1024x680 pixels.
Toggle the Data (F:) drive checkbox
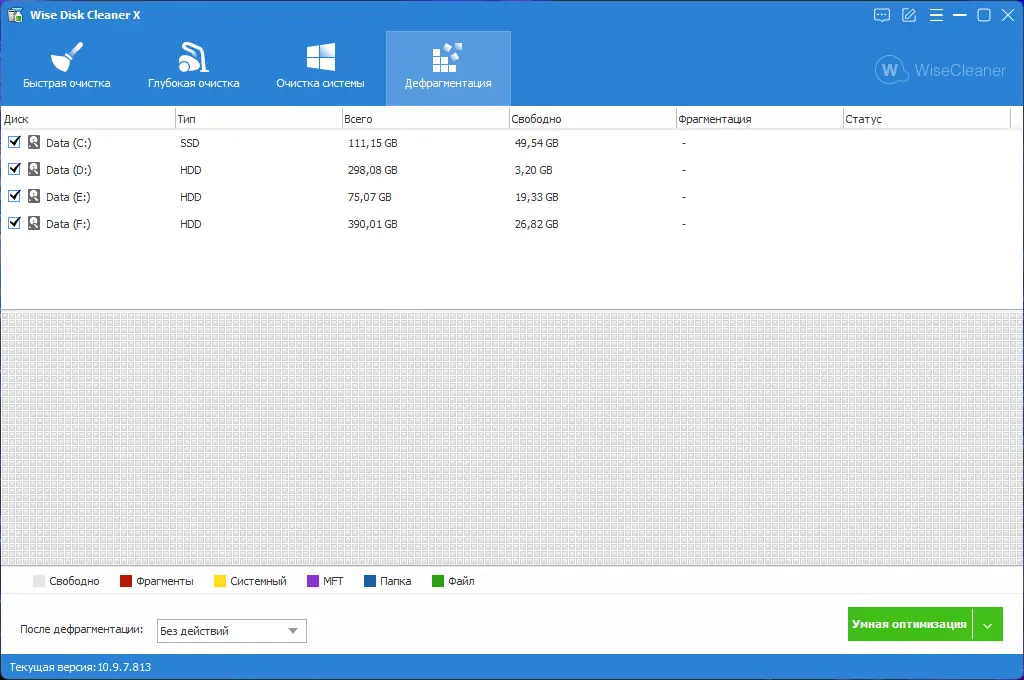pyautogui.click(x=14, y=223)
